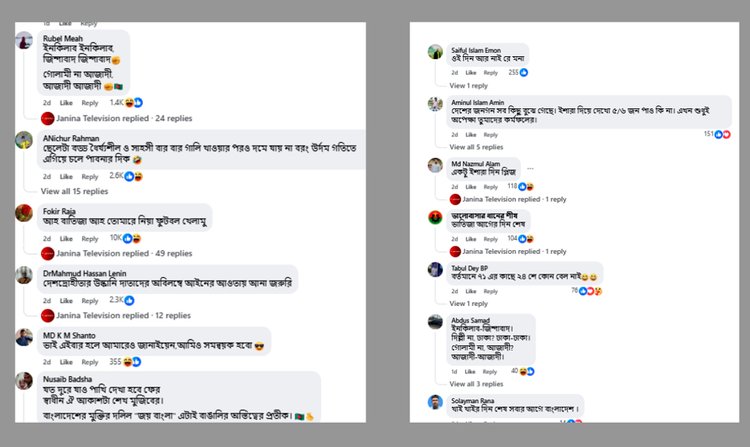
Task: Open Solayman Rana's profile avatar
Action: pyautogui.click(x=435, y=402)
